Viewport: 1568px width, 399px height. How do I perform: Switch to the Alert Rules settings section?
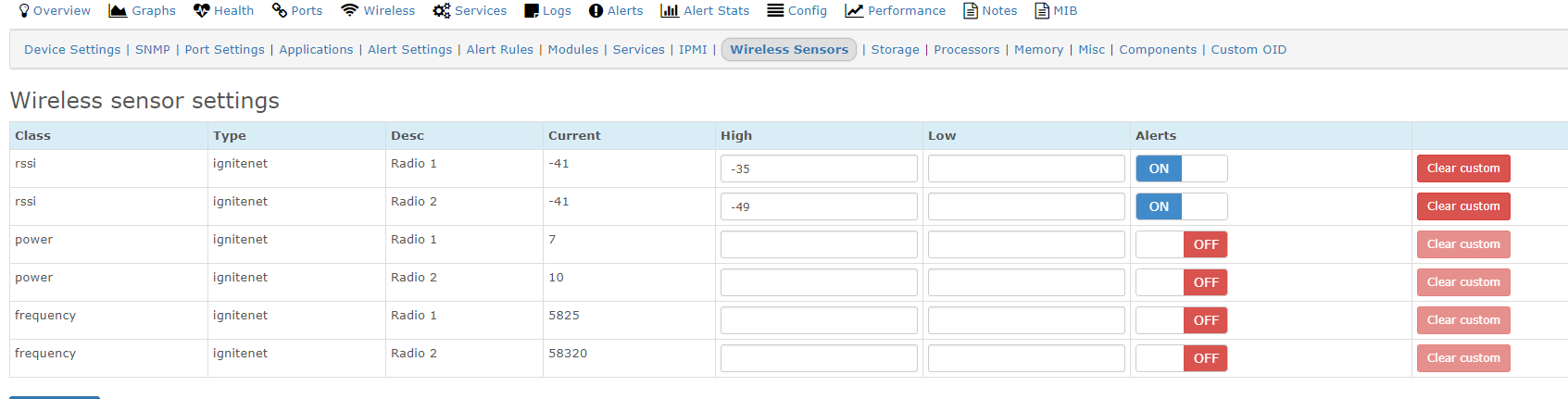click(499, 50)
